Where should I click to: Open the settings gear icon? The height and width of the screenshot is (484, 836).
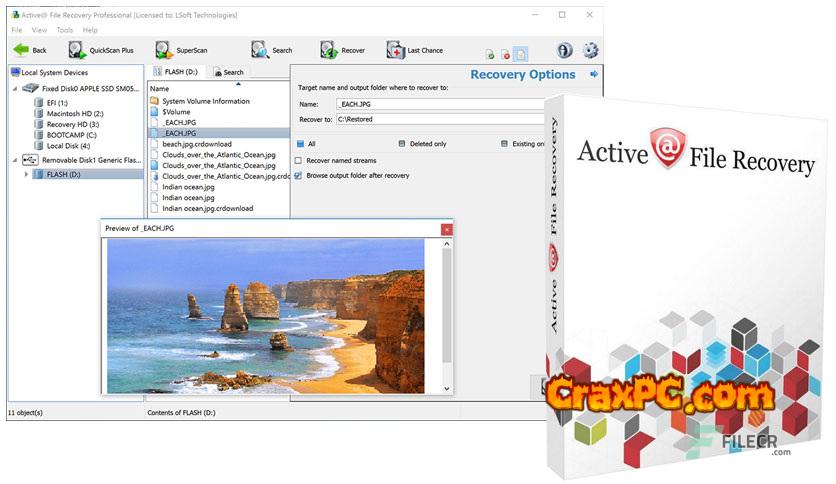point(590,50)
